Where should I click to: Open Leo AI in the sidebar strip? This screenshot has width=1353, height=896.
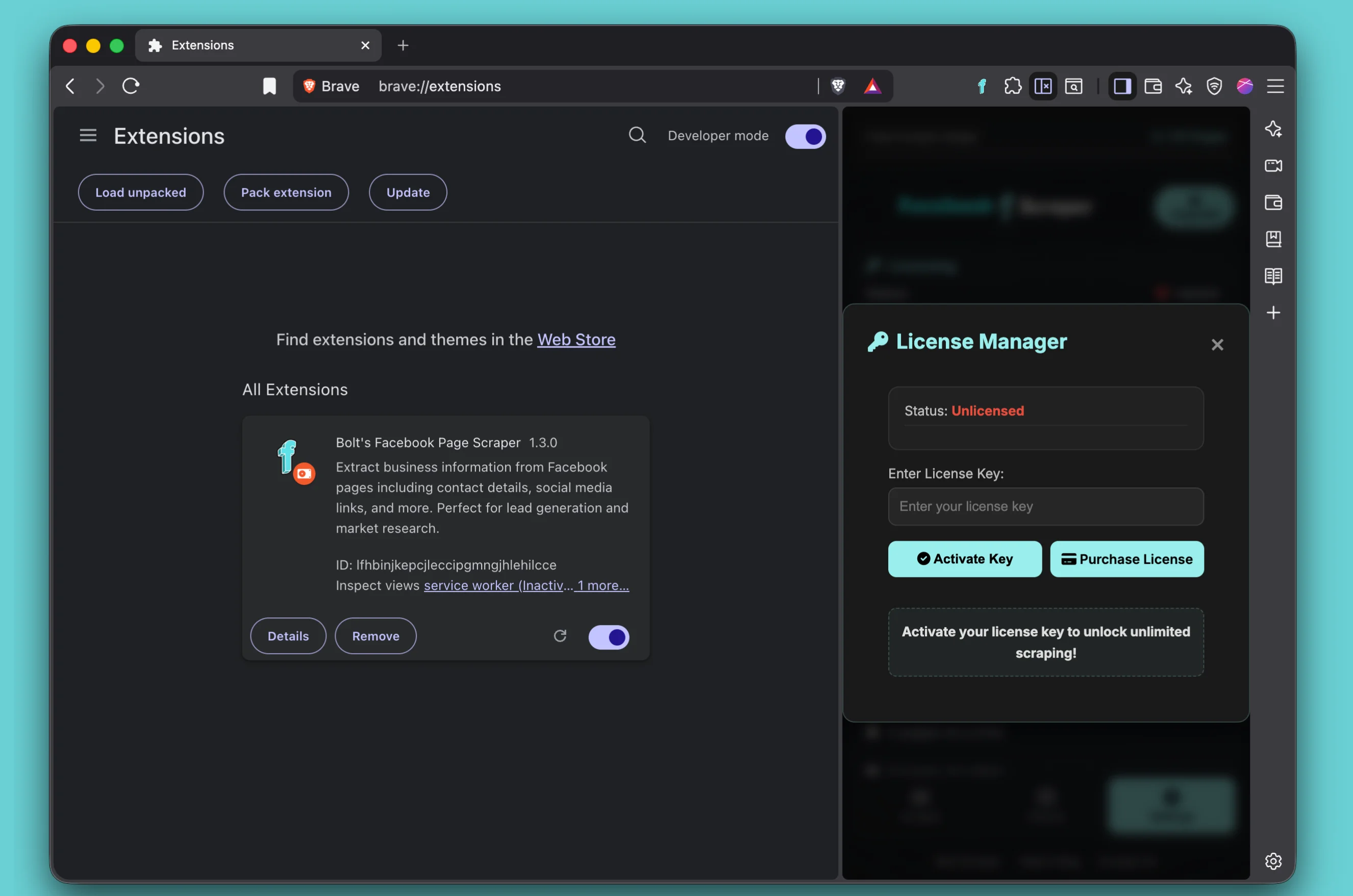(1273, 129)
